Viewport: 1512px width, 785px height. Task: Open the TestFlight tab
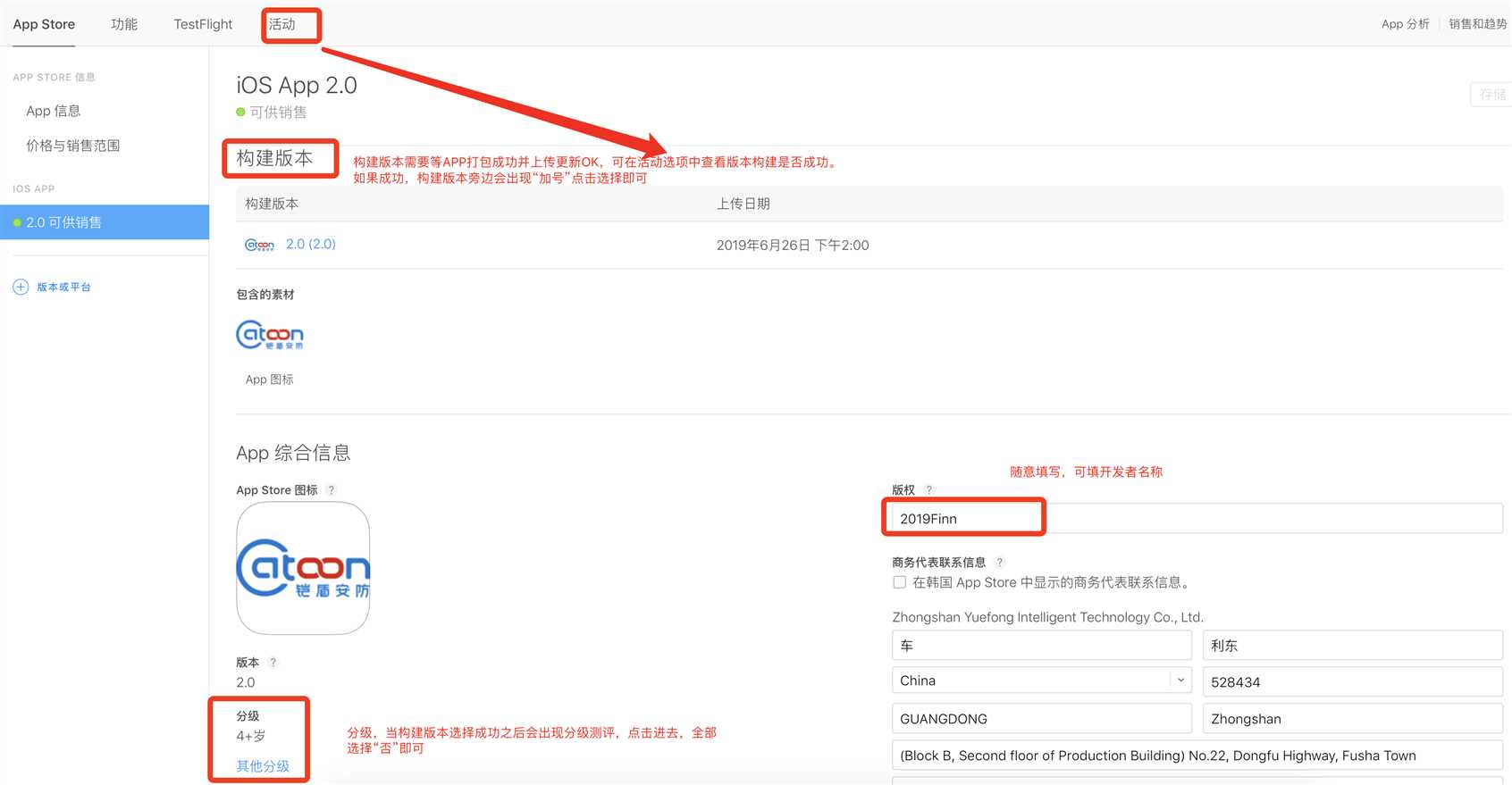click(x=203, y=24)
